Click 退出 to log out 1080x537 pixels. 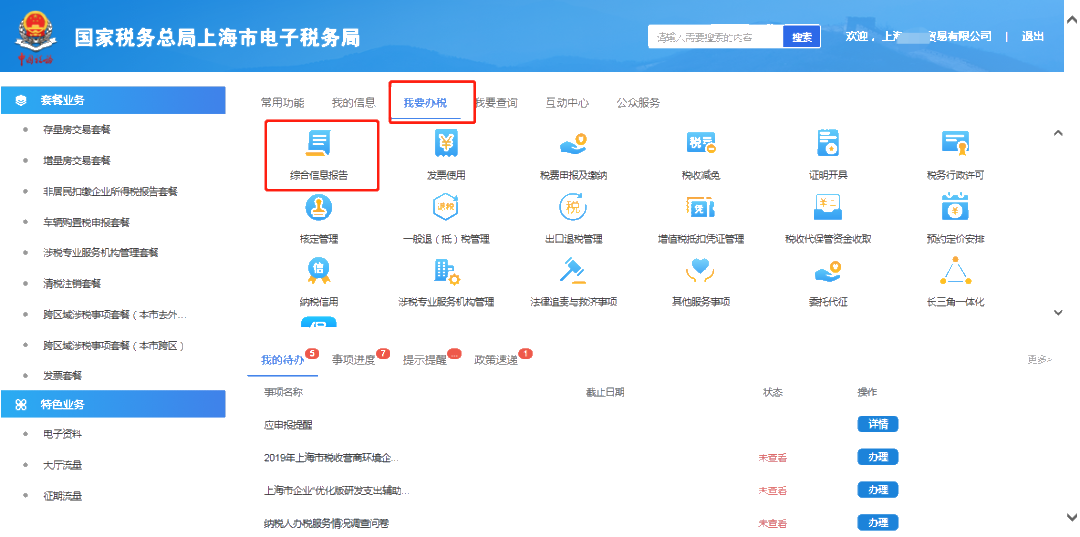(1032, 36)
